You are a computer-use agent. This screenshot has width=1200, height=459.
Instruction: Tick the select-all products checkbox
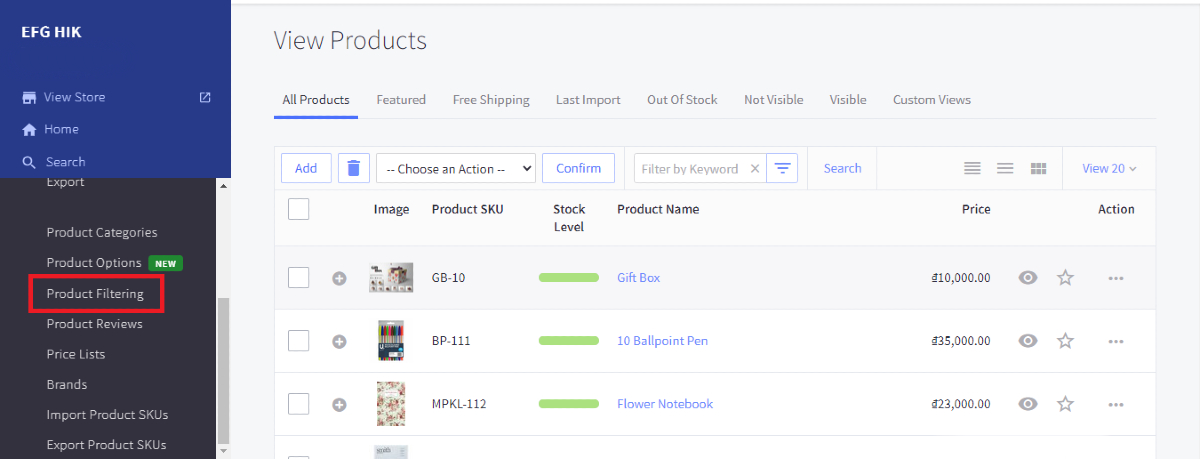[298, 209]
